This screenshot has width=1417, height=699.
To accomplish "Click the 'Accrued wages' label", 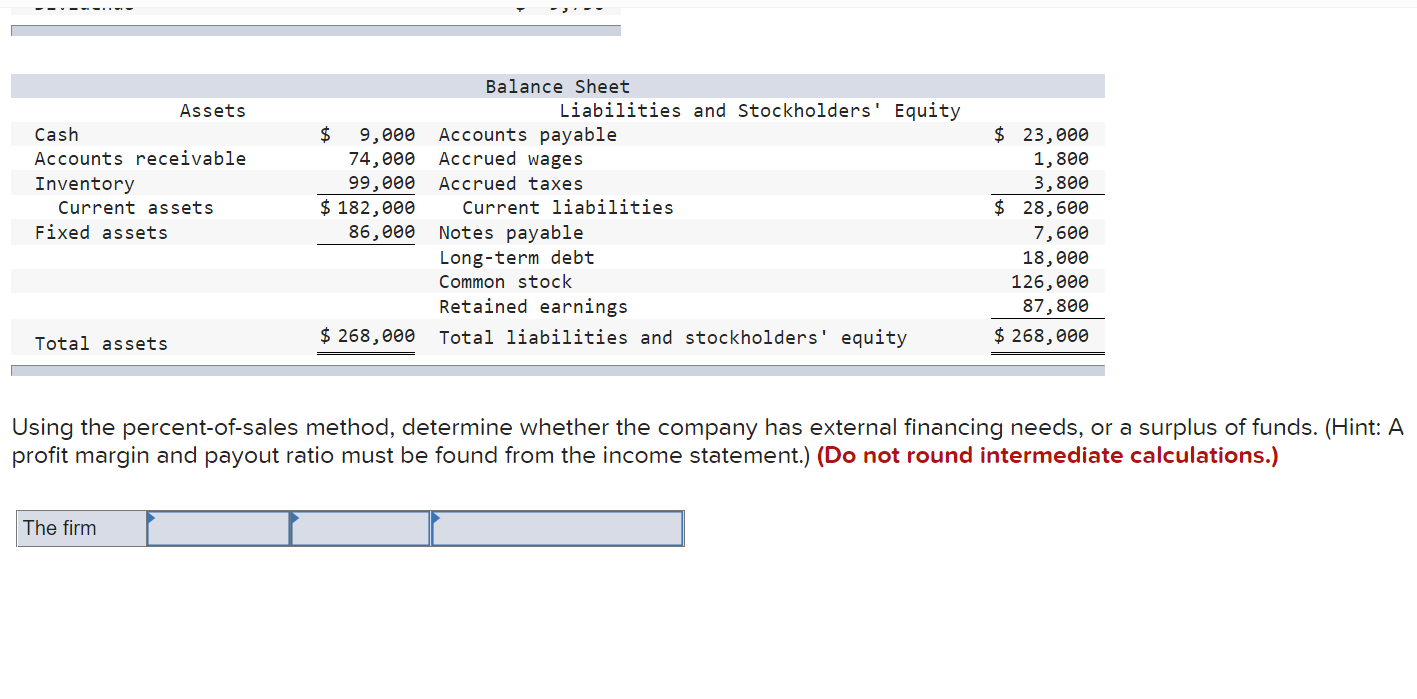I will tap(511, 159).
